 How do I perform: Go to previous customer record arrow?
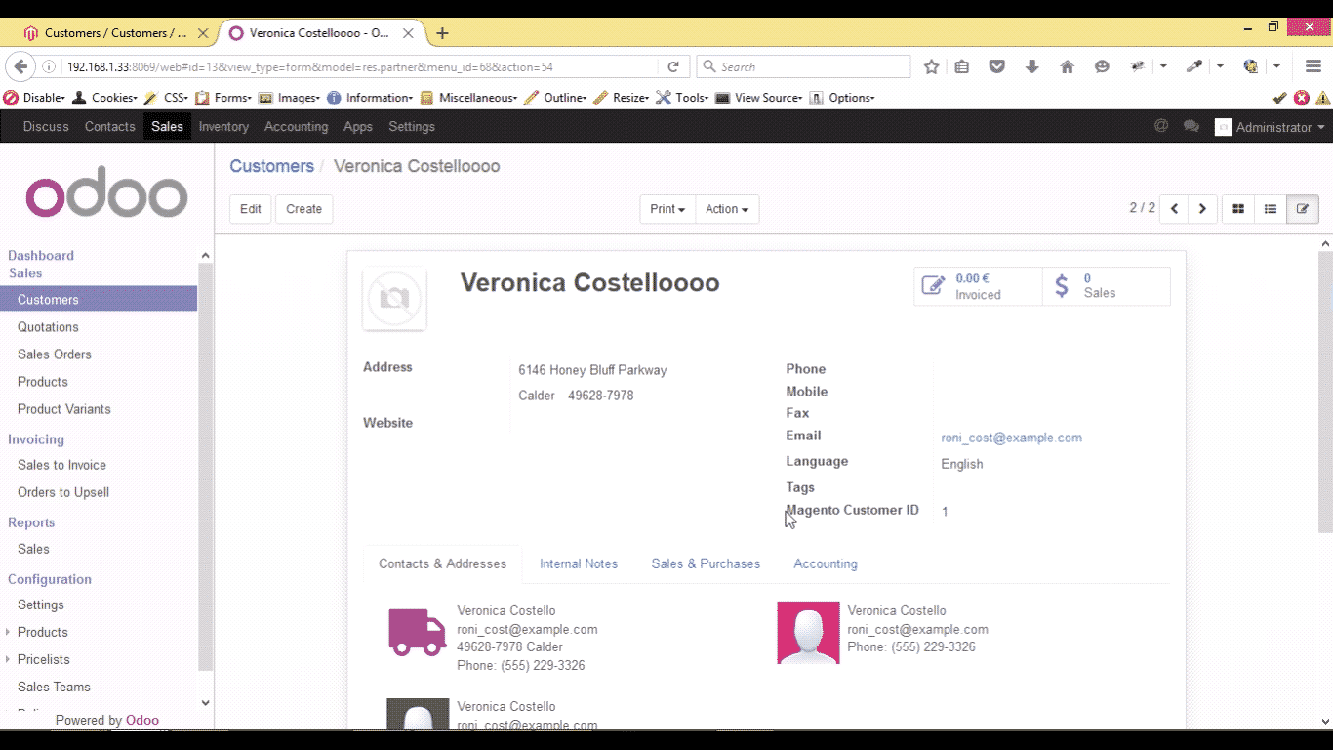(1174, 209)
